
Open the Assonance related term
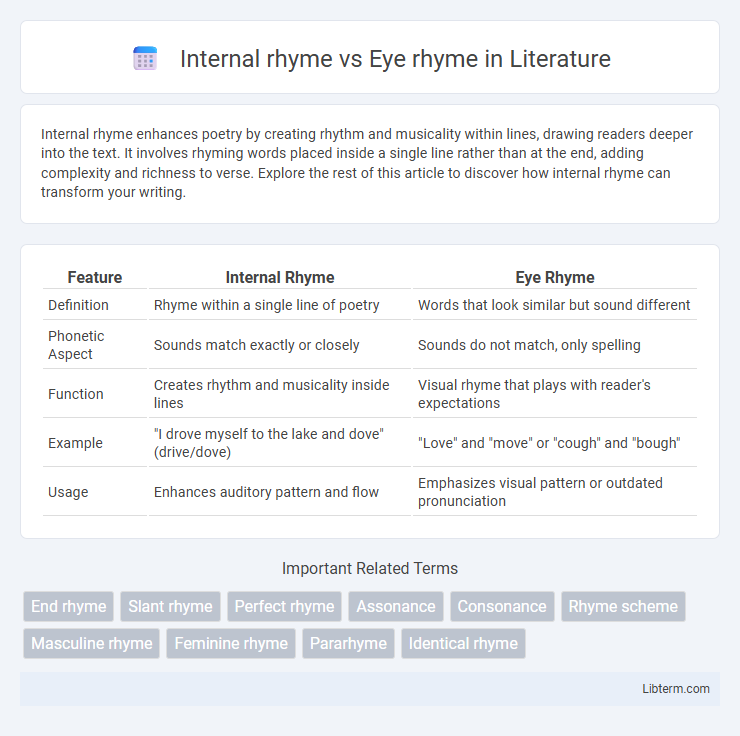[x=395, y=606]
